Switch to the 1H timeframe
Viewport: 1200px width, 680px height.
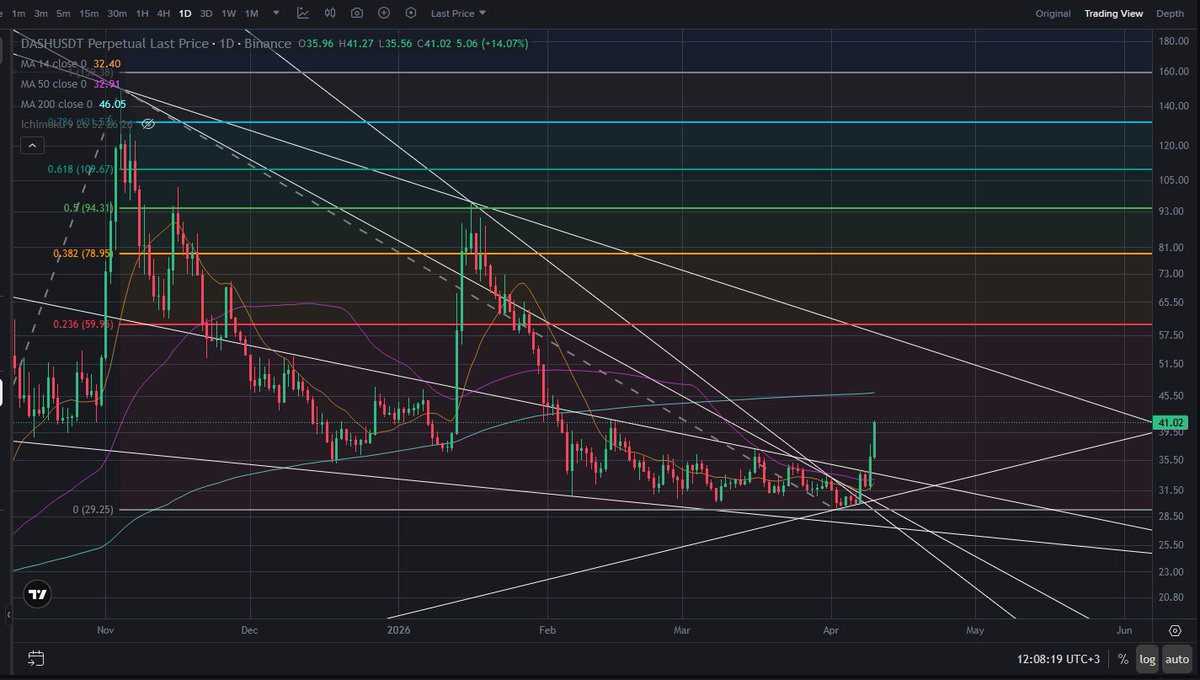(x=143, y=14)
